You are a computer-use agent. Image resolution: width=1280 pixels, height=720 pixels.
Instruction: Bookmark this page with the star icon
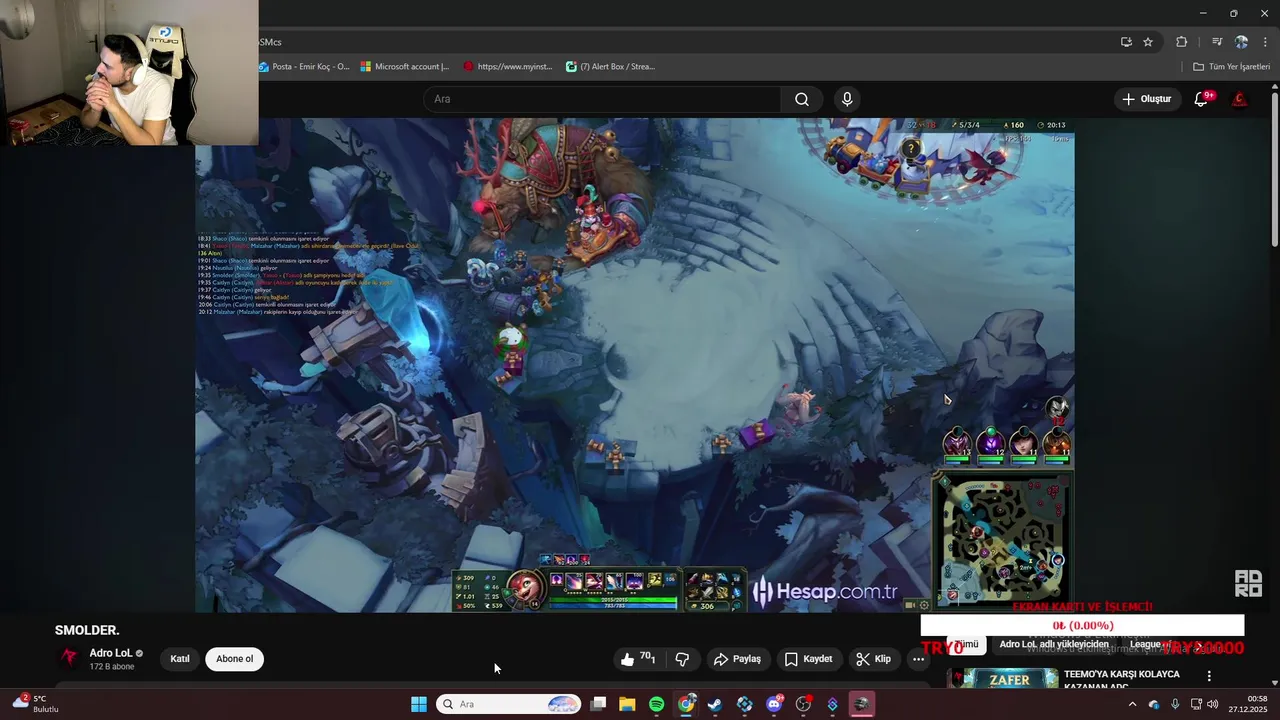tap(1148, 42)
